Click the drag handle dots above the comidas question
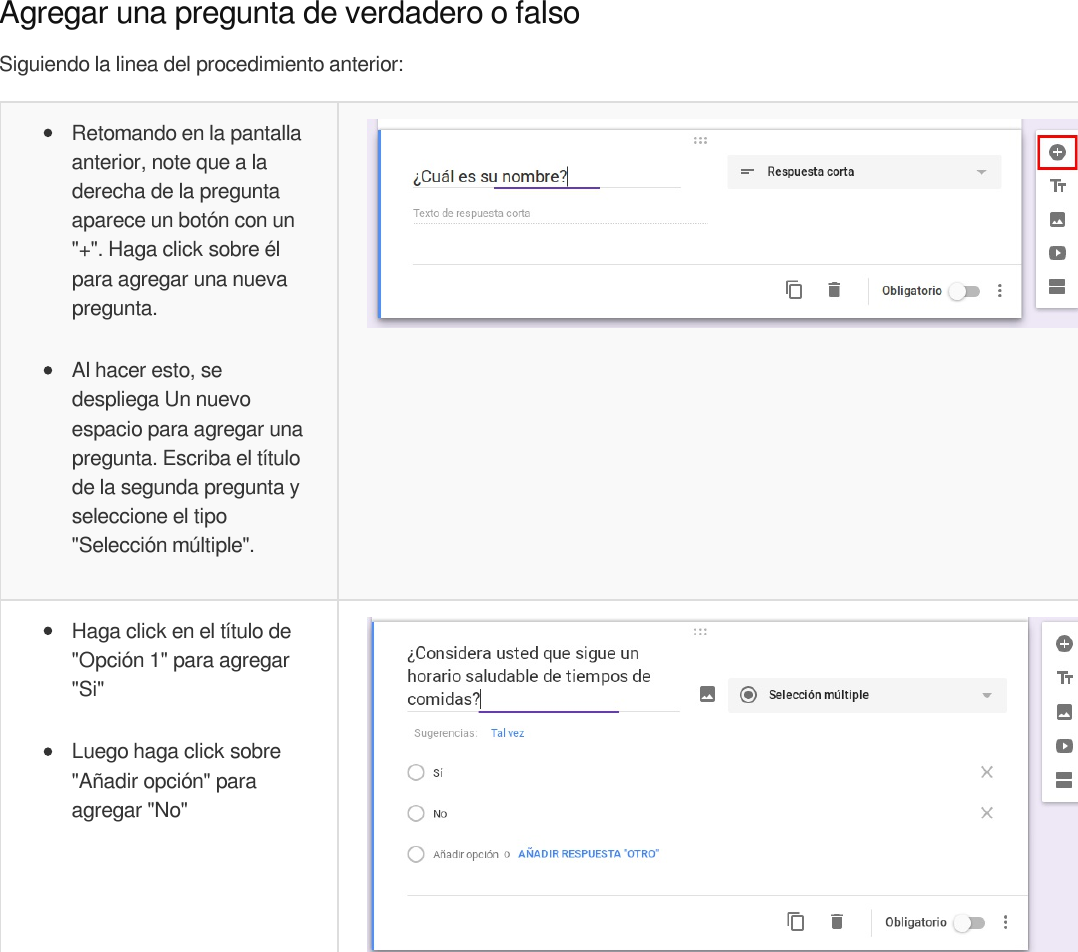The image size is (1078, 952). [x=700, y=631]
